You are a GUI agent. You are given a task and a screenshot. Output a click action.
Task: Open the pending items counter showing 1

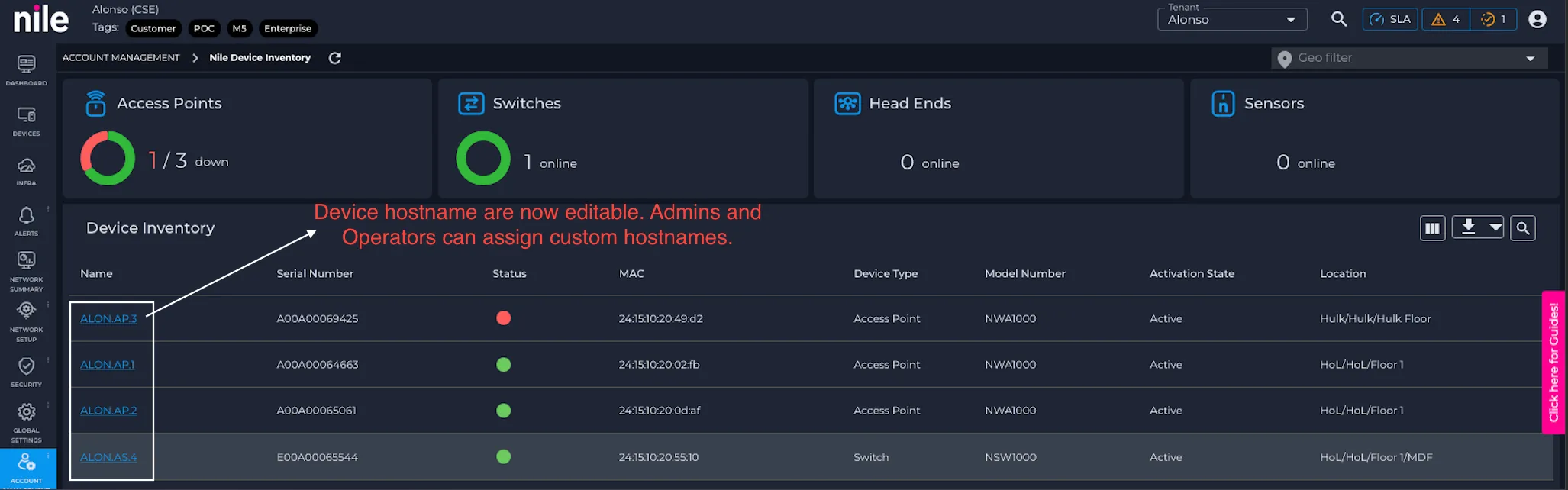tap(1493, 19)
